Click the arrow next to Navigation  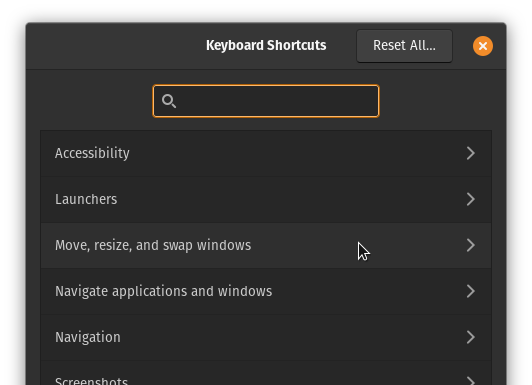[470, 337]
